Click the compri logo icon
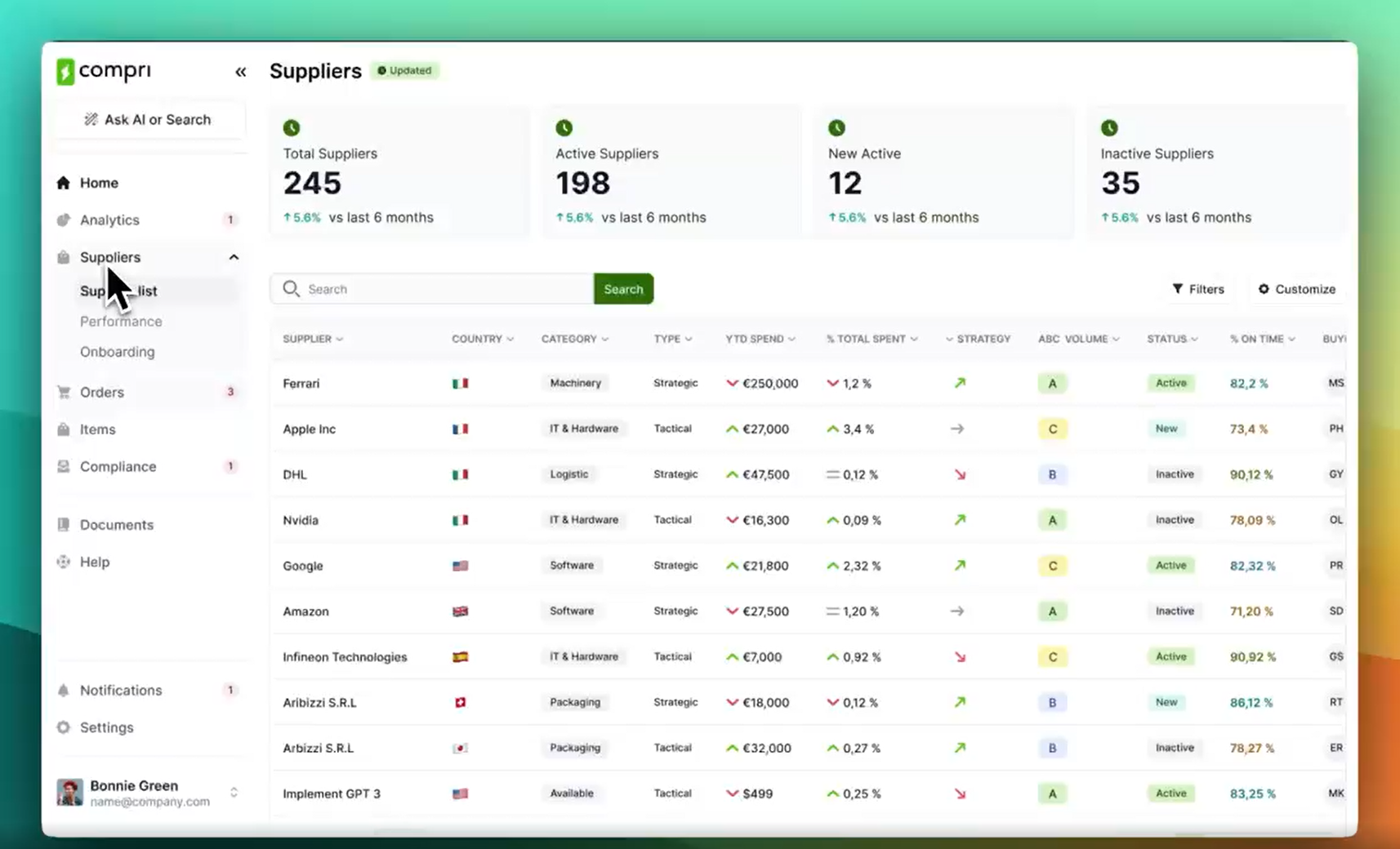 [65, 72]
